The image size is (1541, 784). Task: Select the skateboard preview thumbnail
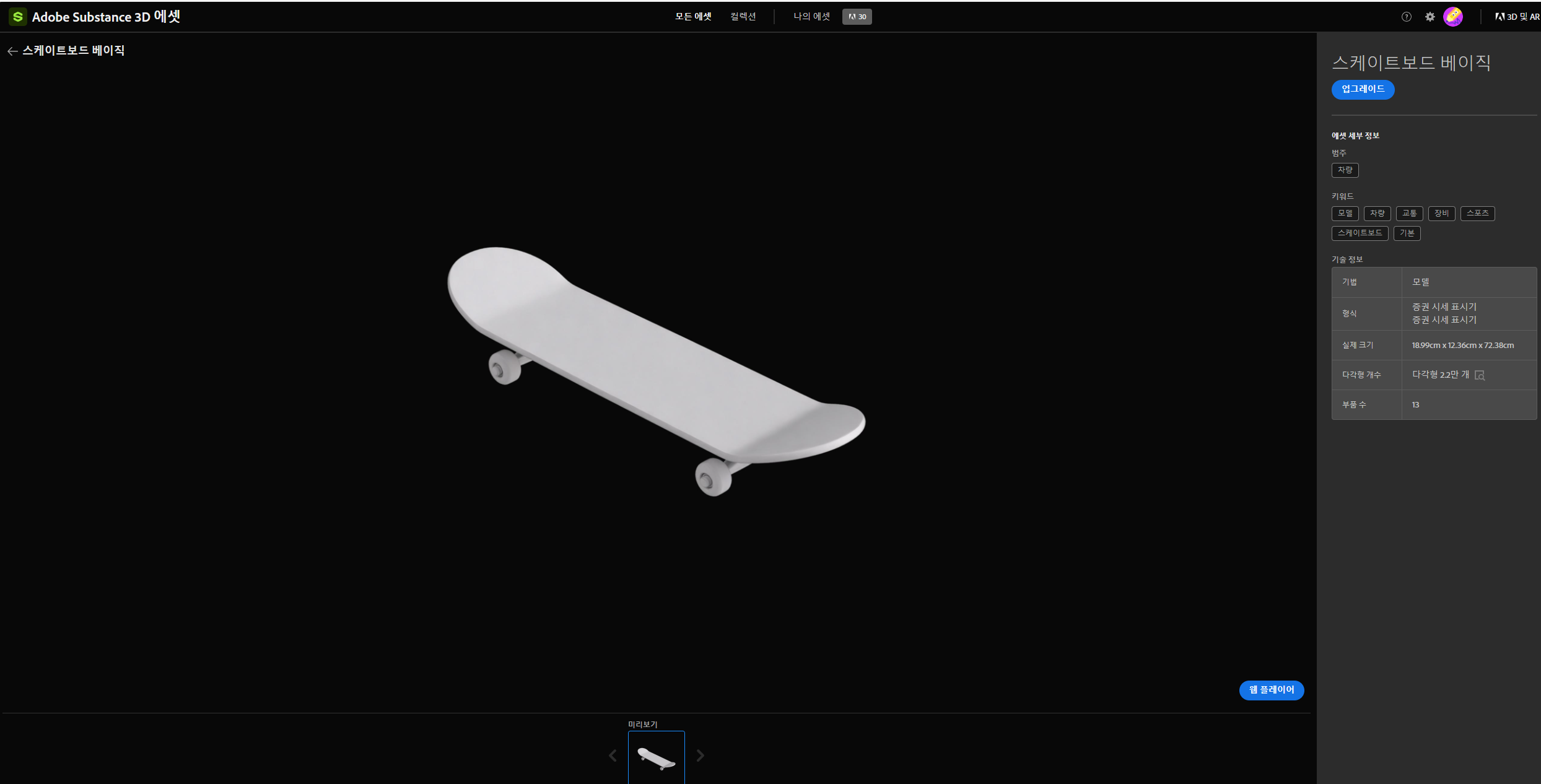coord(656,757)
